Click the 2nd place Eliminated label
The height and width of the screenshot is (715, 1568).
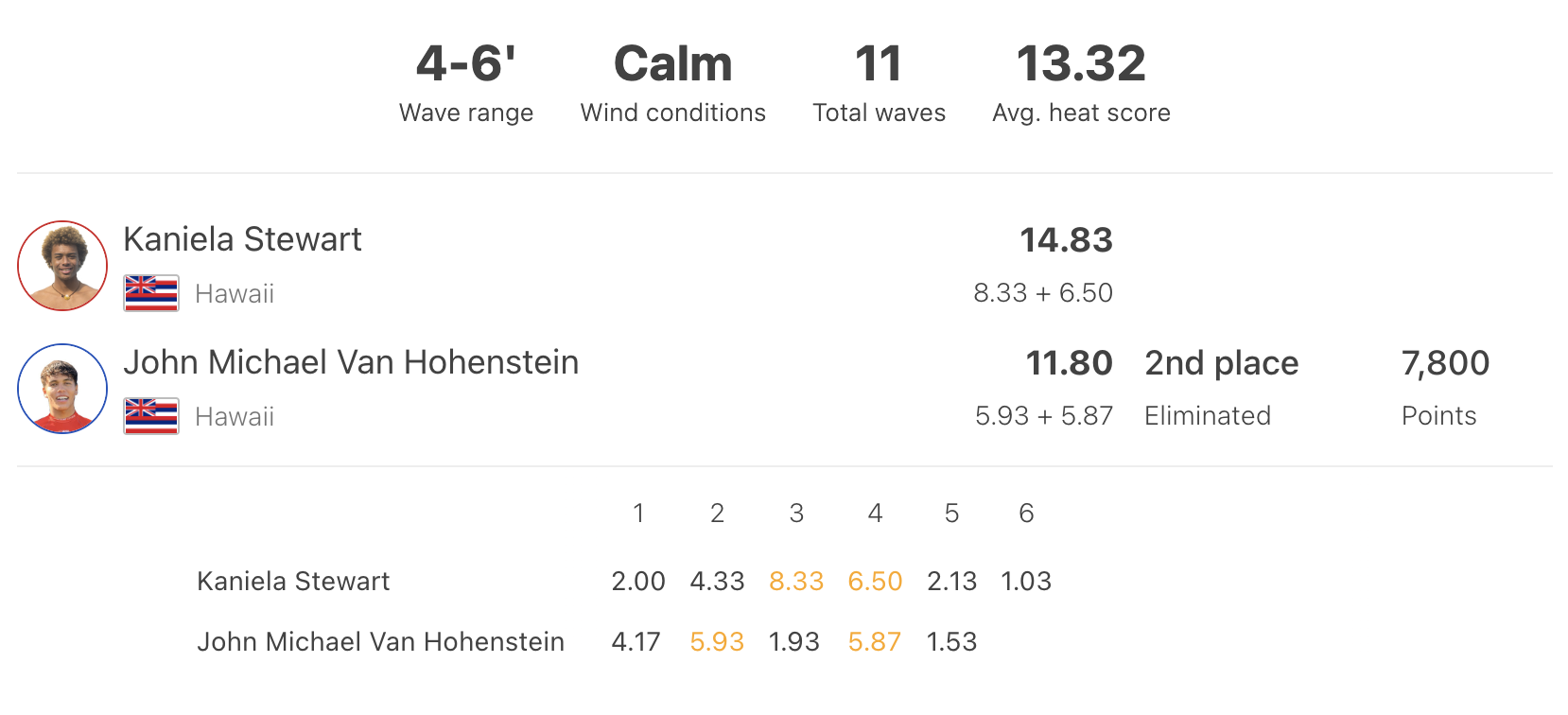pos(1221,389)
